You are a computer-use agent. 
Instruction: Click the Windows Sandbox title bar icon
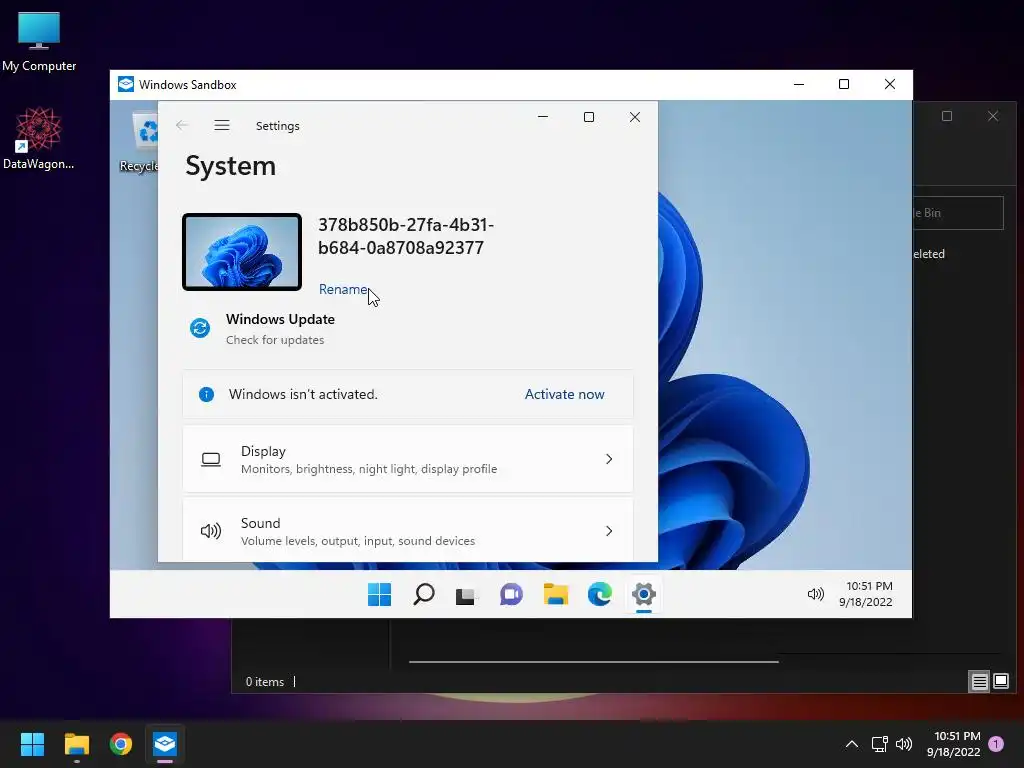[126, 84]
